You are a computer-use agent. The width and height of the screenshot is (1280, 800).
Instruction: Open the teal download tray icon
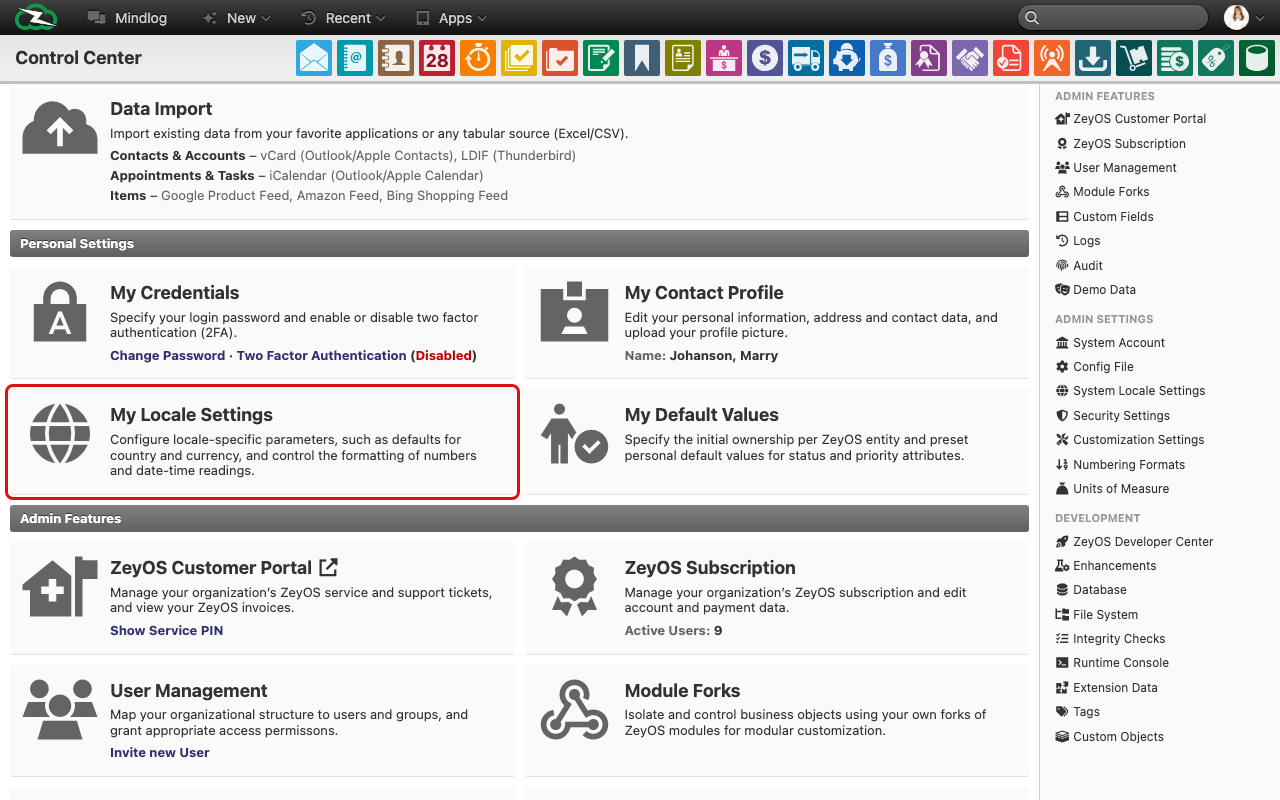pyautogui.click(x=1093, y=58)
